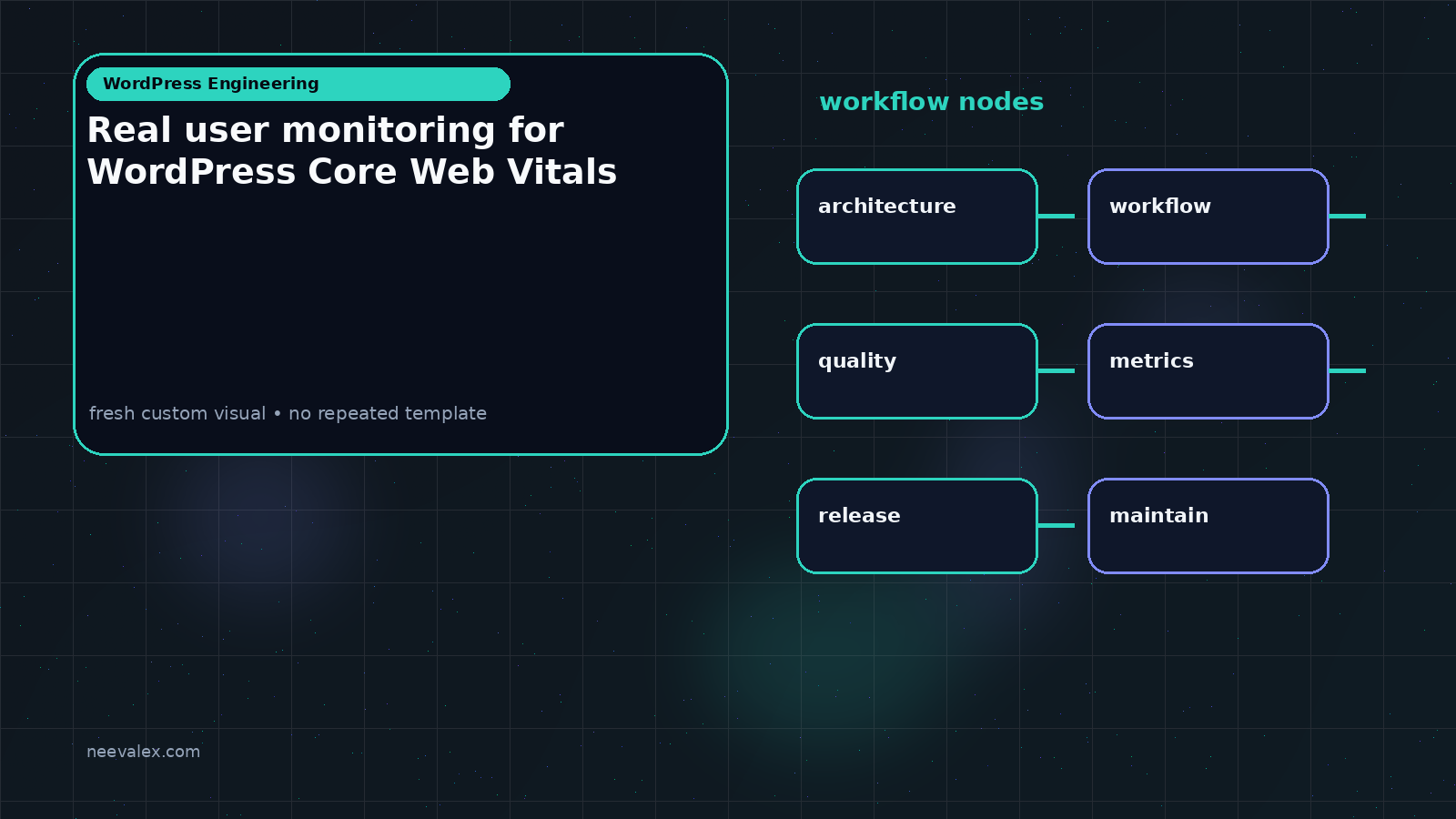Click the workflow nodes heading

click(931, 101)
